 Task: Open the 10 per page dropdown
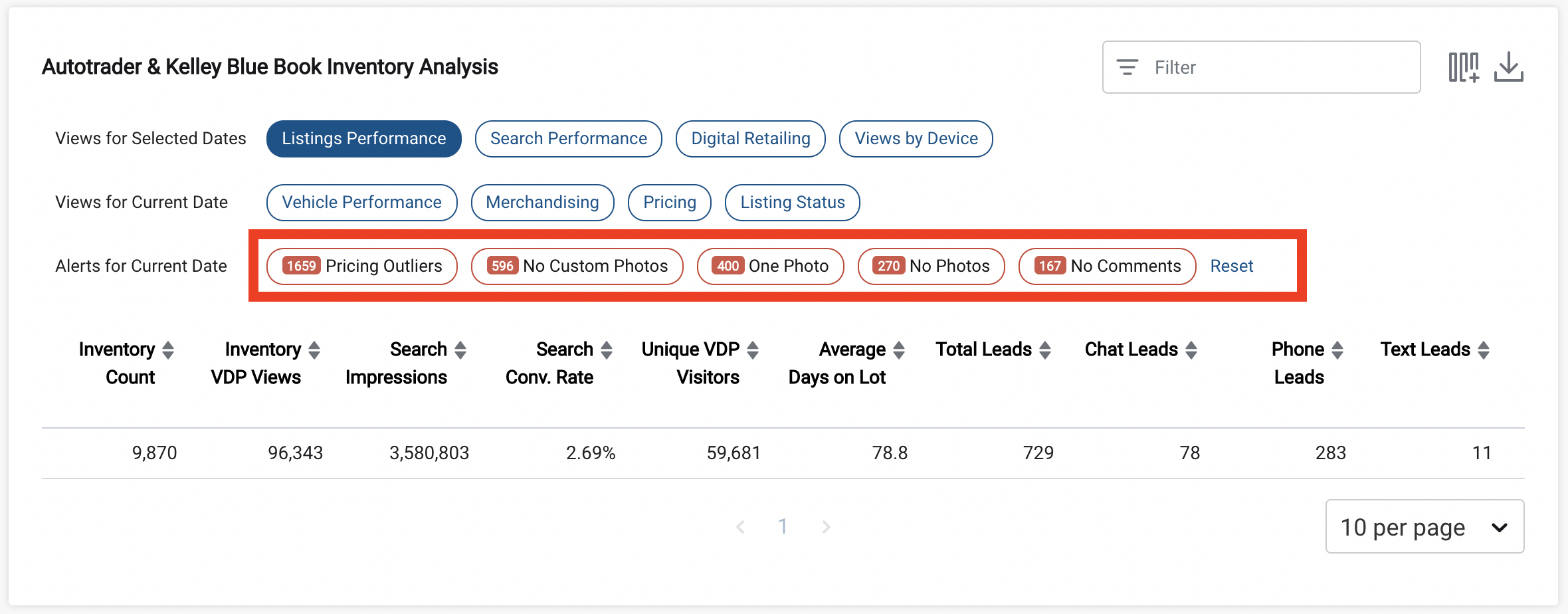1425,526
